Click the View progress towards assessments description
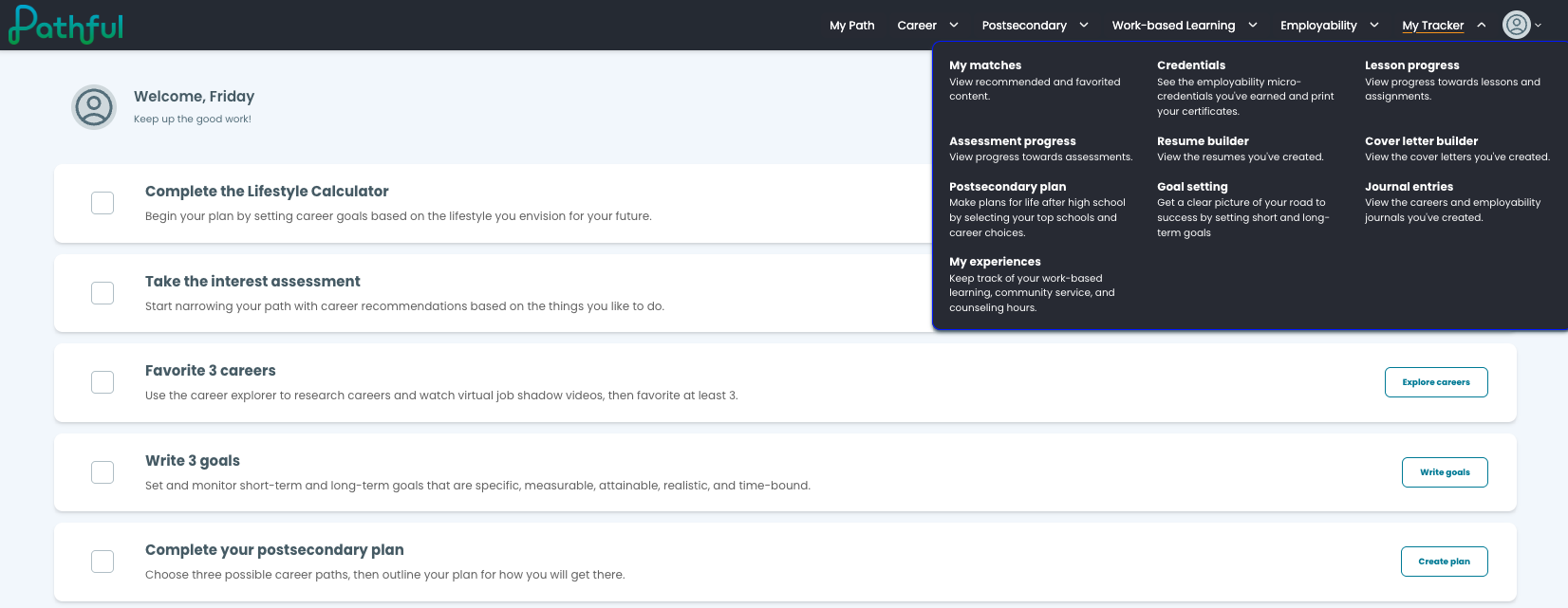This screenshot has width=1568, height=608. tap(1040, 157)
